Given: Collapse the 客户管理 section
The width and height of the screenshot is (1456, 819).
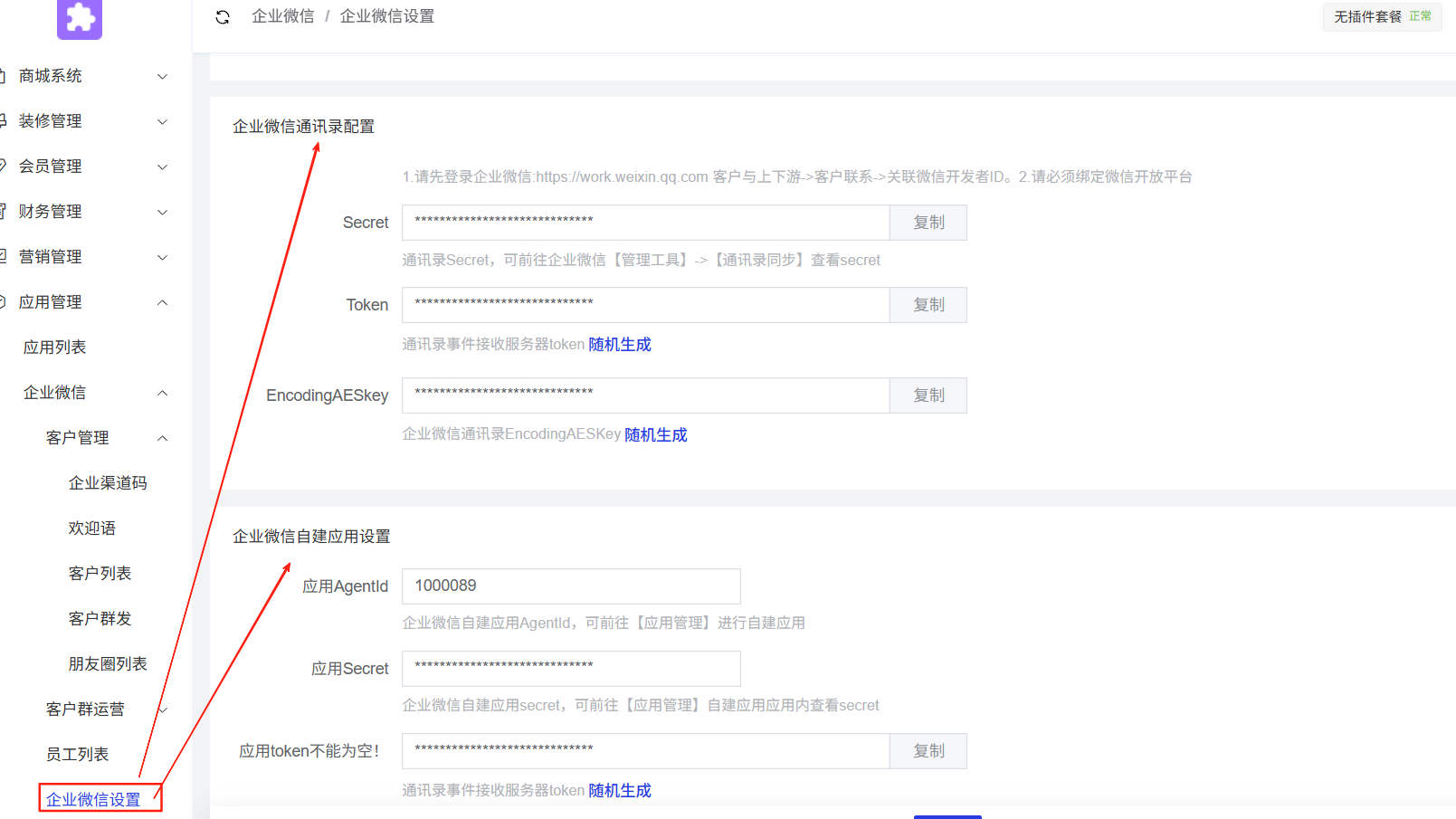Looking at the screenshot, I should [x=162, y=437].
